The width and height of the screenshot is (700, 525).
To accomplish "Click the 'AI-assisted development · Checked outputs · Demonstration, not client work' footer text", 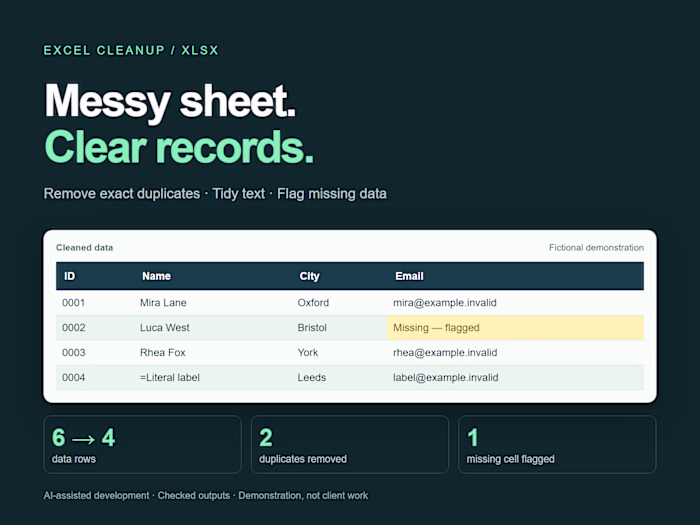I will click(x=206, y=496).
